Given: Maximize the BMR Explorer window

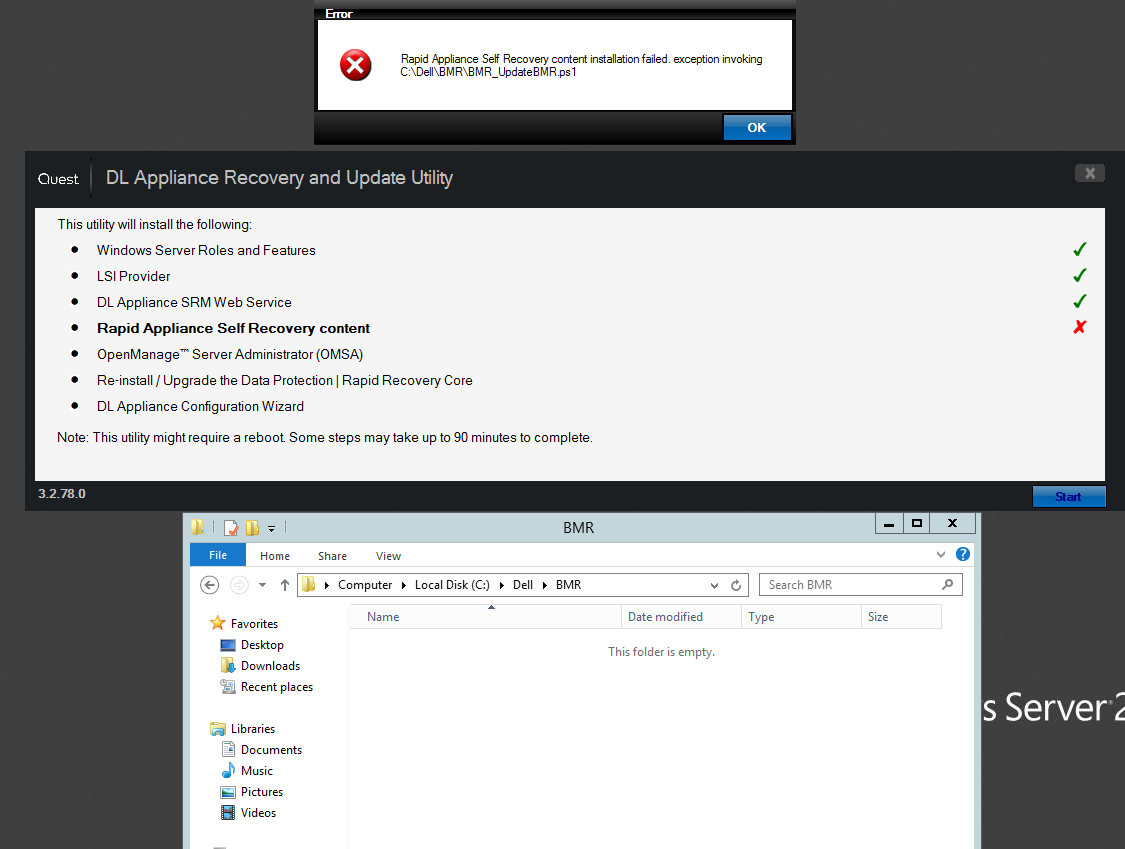Looking at the screenshot, I should point(916,523).
